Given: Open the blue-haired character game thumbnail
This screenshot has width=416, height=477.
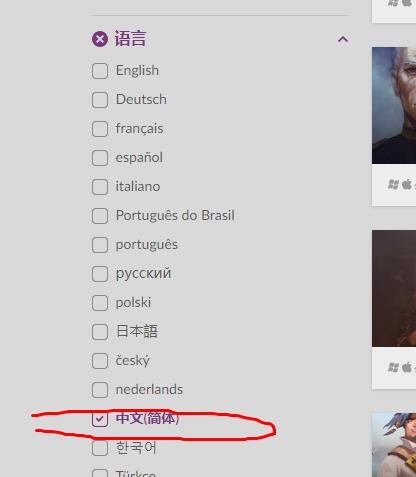Looking at the screenshot, I should point(394,445).
